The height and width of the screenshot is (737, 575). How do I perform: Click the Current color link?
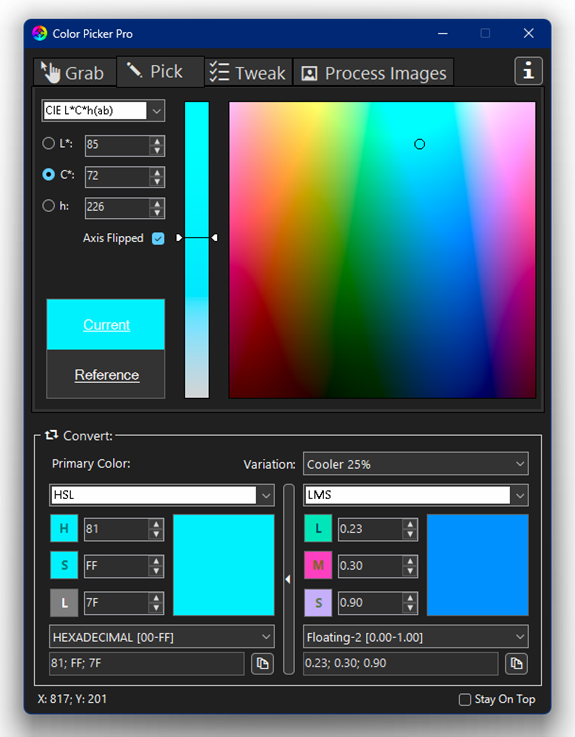click(106, 325)
